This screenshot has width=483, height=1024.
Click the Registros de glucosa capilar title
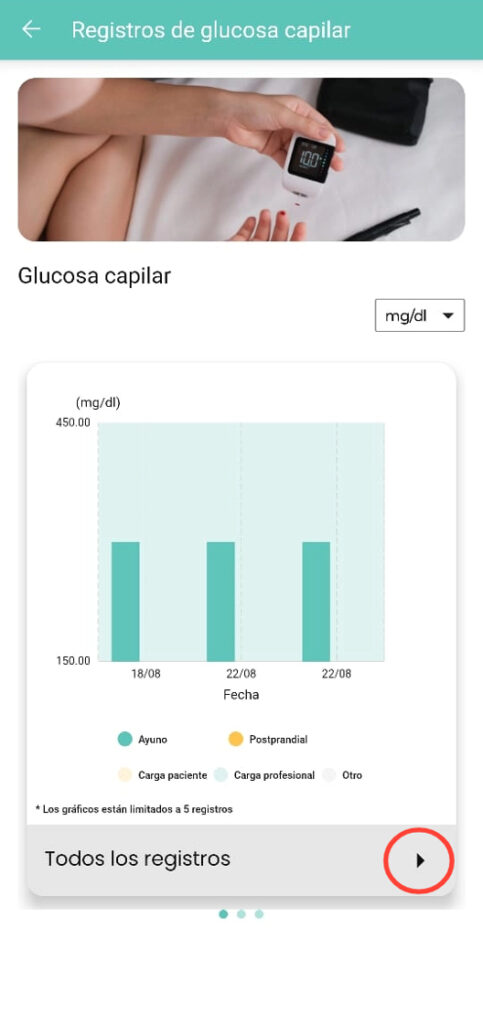click(211, 30)
